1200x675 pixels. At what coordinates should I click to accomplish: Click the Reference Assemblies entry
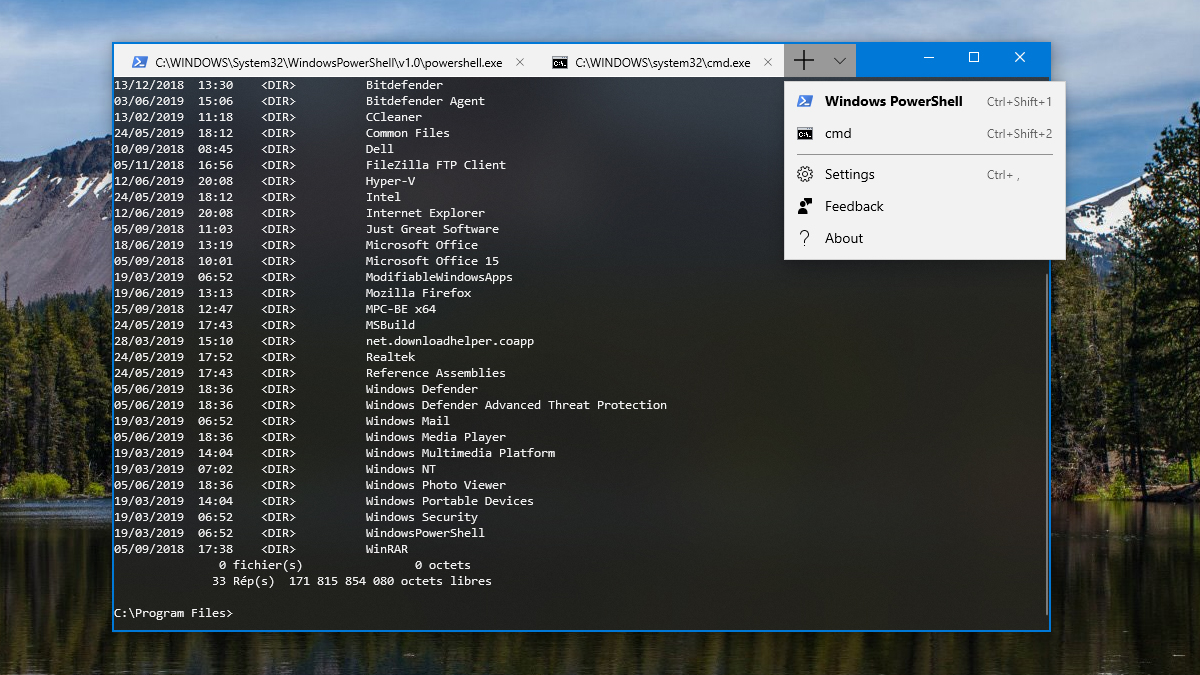[435, 373]
